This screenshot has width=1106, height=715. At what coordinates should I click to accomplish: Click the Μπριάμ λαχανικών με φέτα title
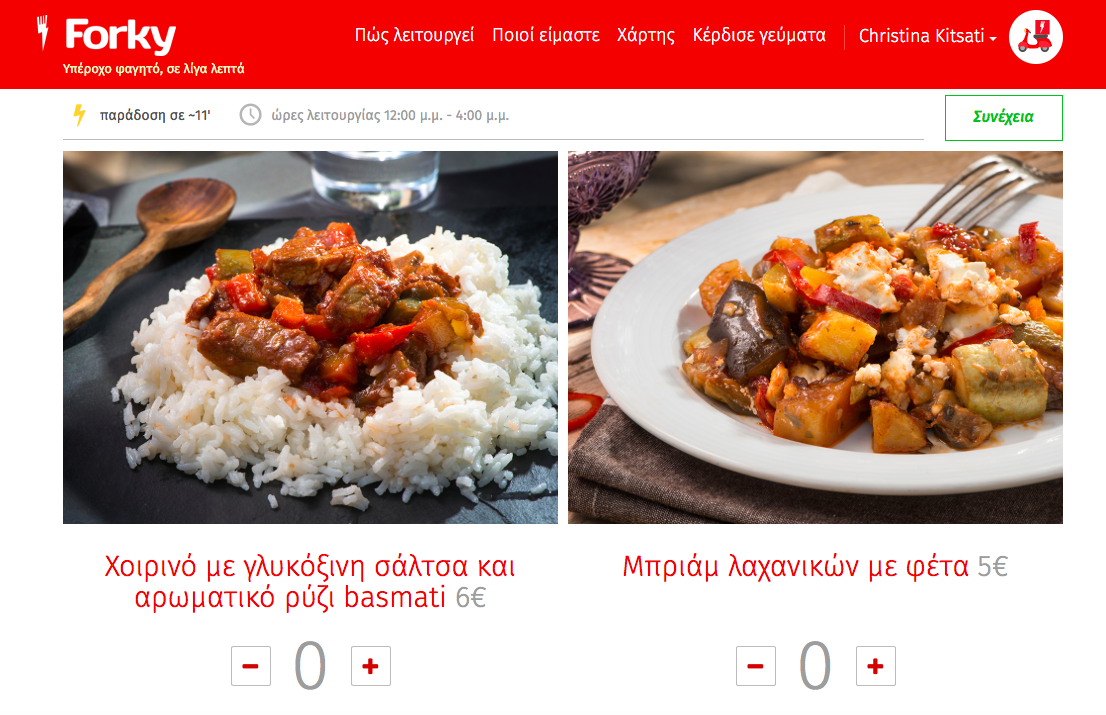point(796,566)
